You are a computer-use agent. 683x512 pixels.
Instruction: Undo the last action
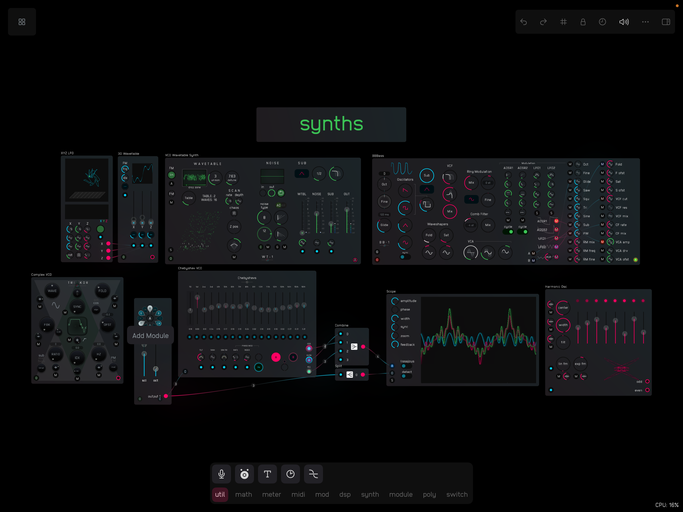point(524,22)
